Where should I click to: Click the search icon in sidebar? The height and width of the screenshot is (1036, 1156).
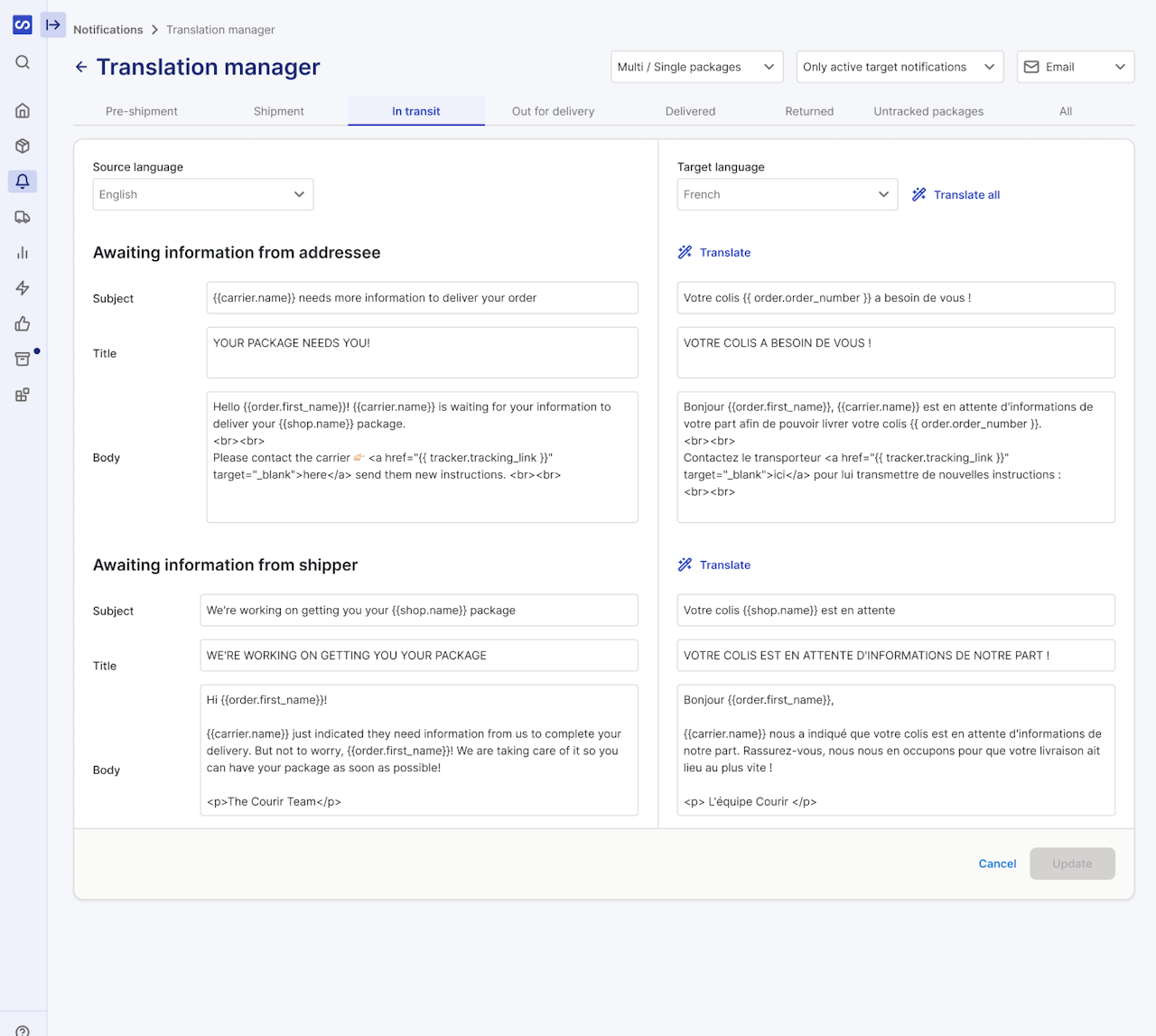tap(23, 62)
